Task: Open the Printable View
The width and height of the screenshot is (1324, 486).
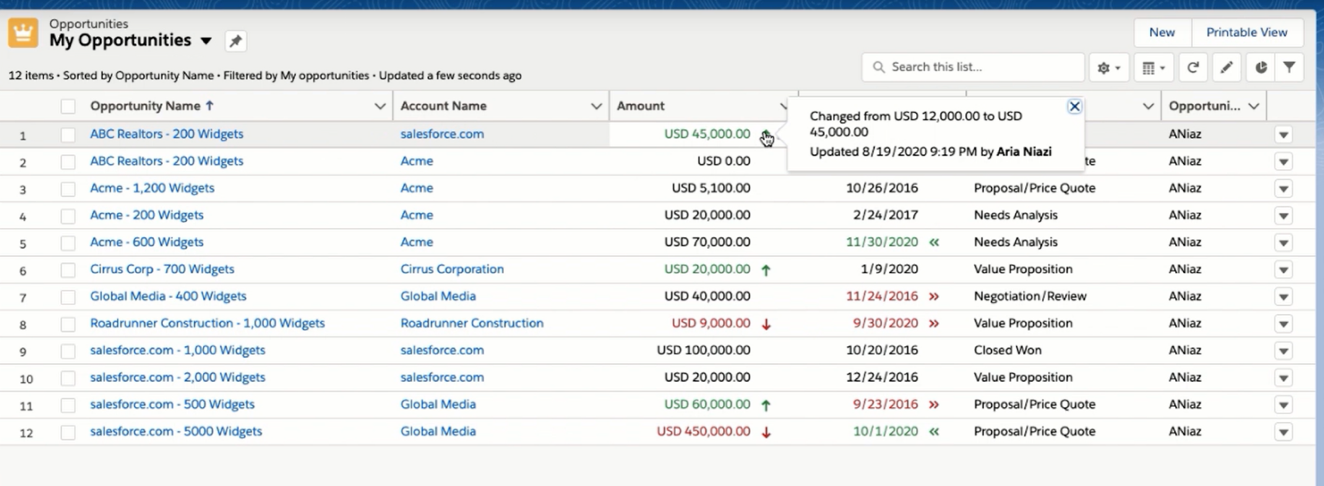Action: click(1247, 32)
